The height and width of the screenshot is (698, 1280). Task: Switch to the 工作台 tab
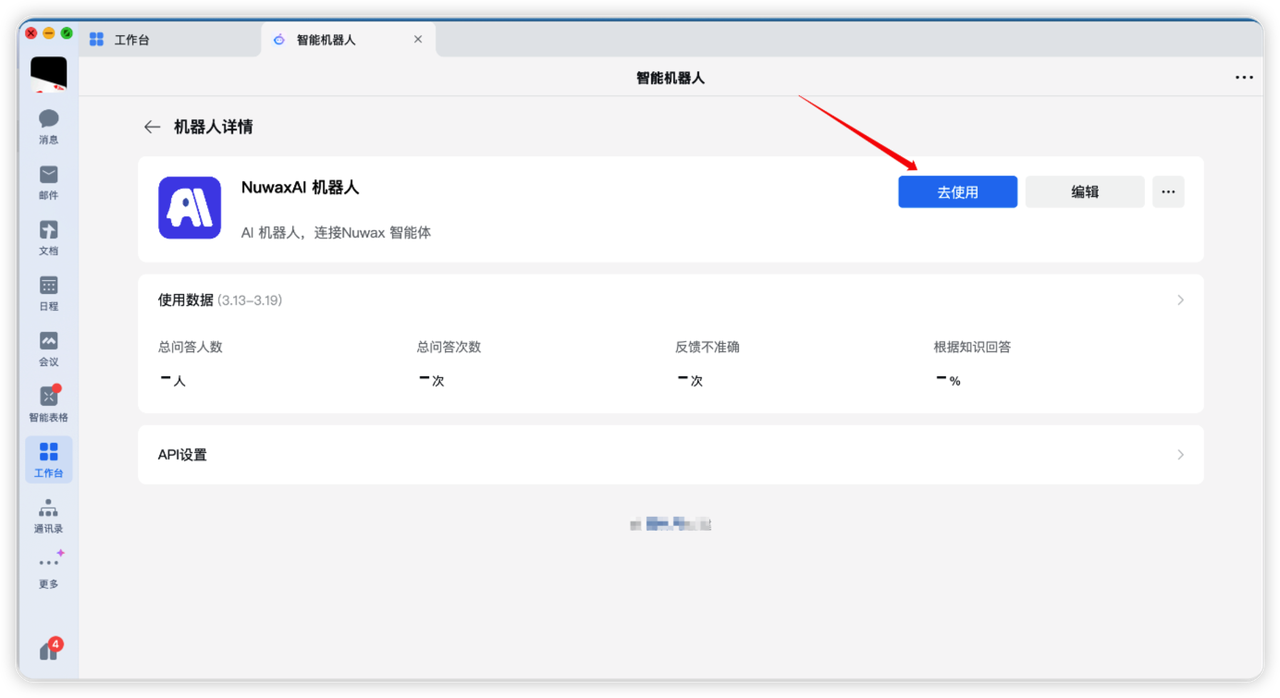tap(170, 40)
